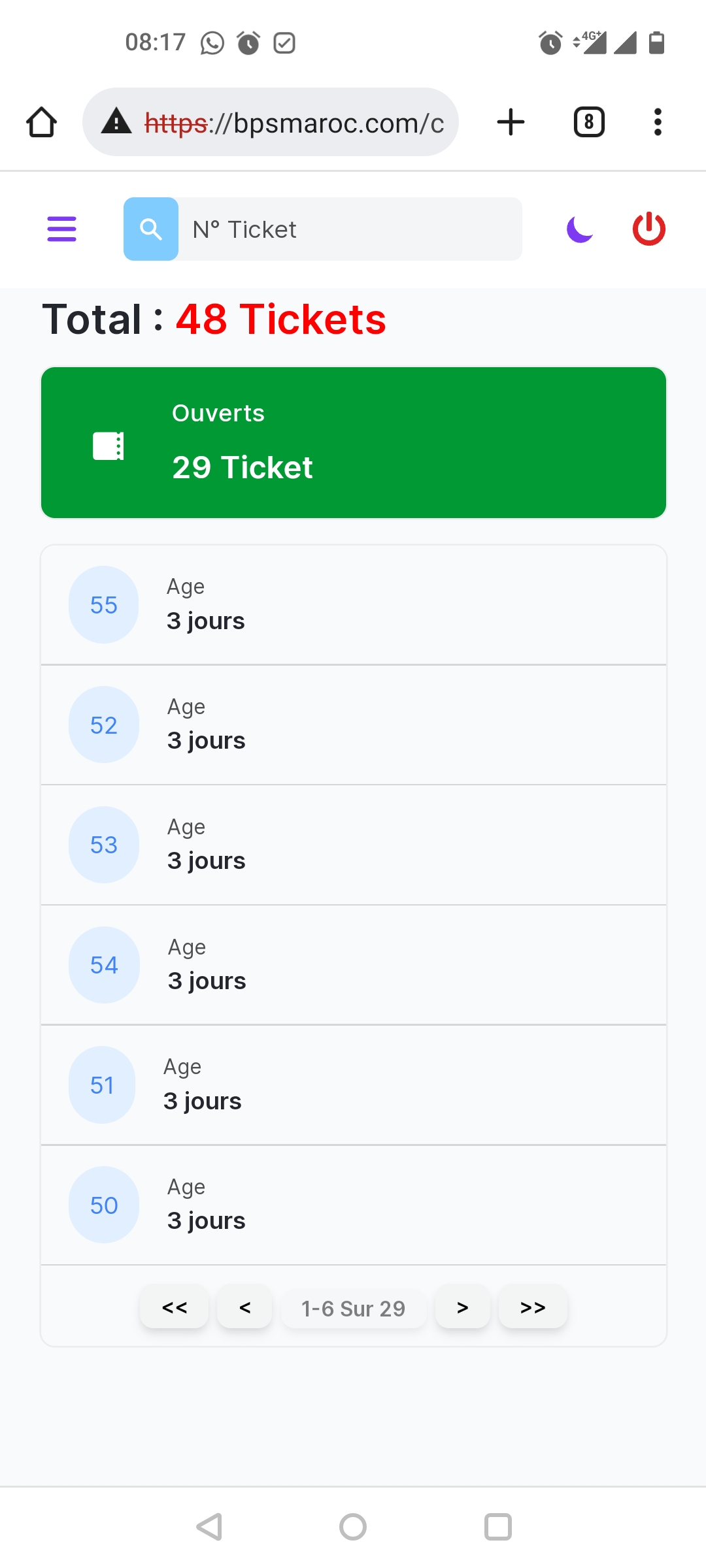Open browser three-dot overflow menu
The image size is (706, 1568).
pos(658,122)
